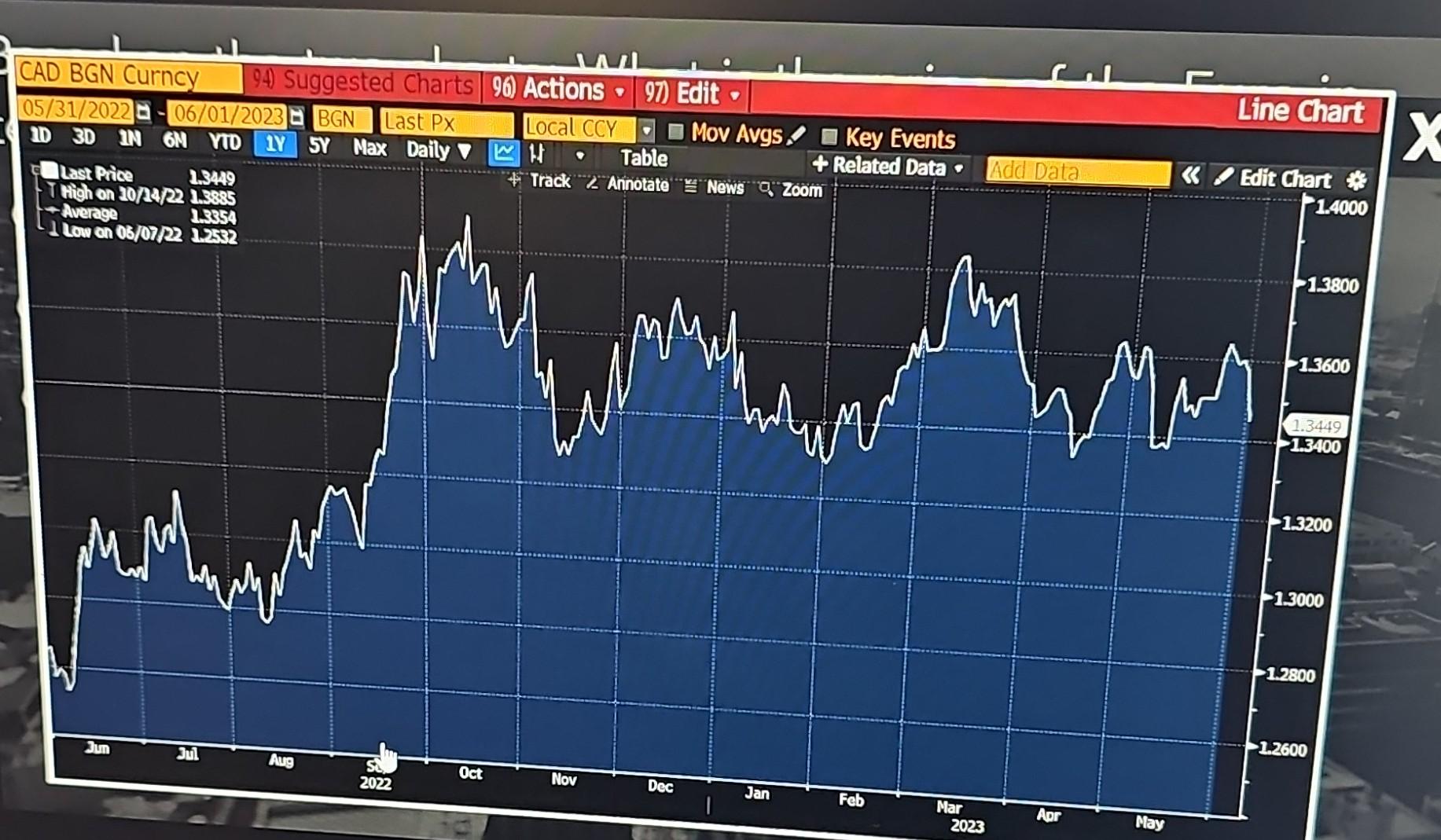
Task: Select the YTD range tab
Action: (225, 142)
